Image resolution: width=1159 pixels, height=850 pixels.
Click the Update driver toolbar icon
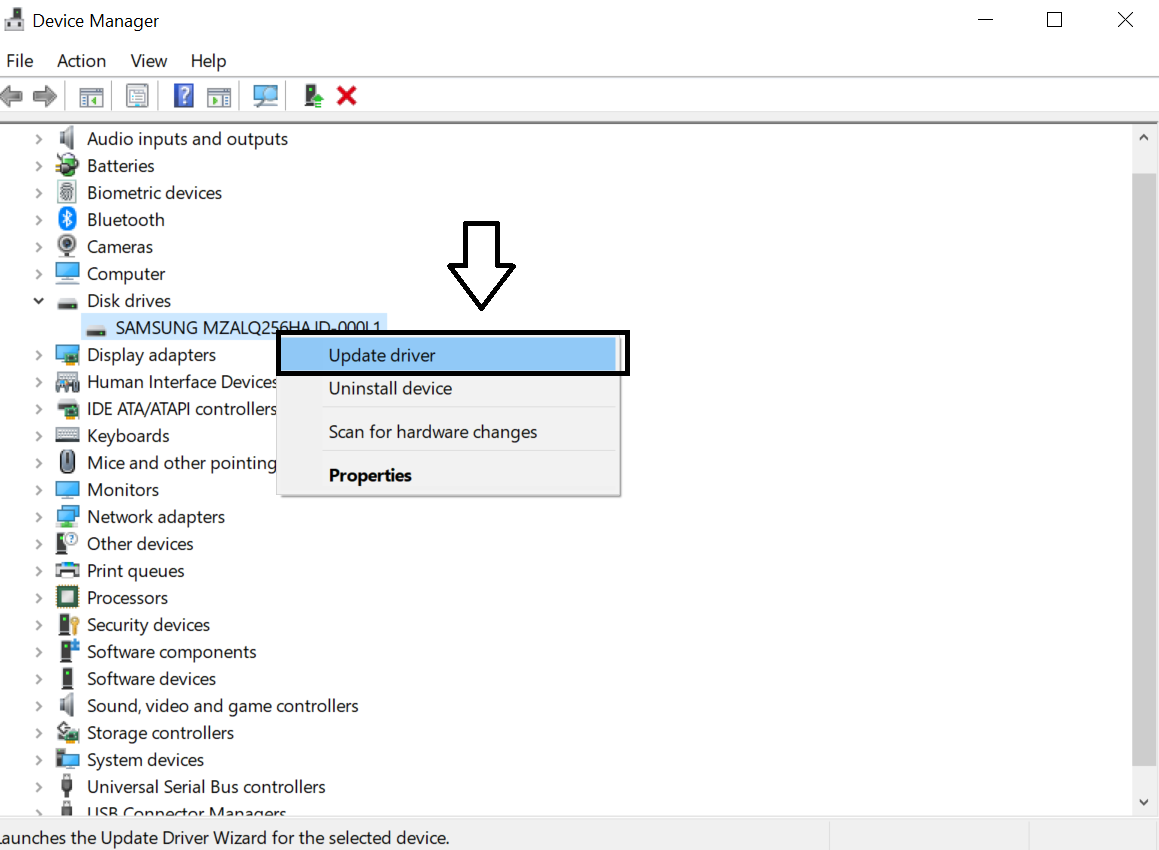(x=312, y=95)
